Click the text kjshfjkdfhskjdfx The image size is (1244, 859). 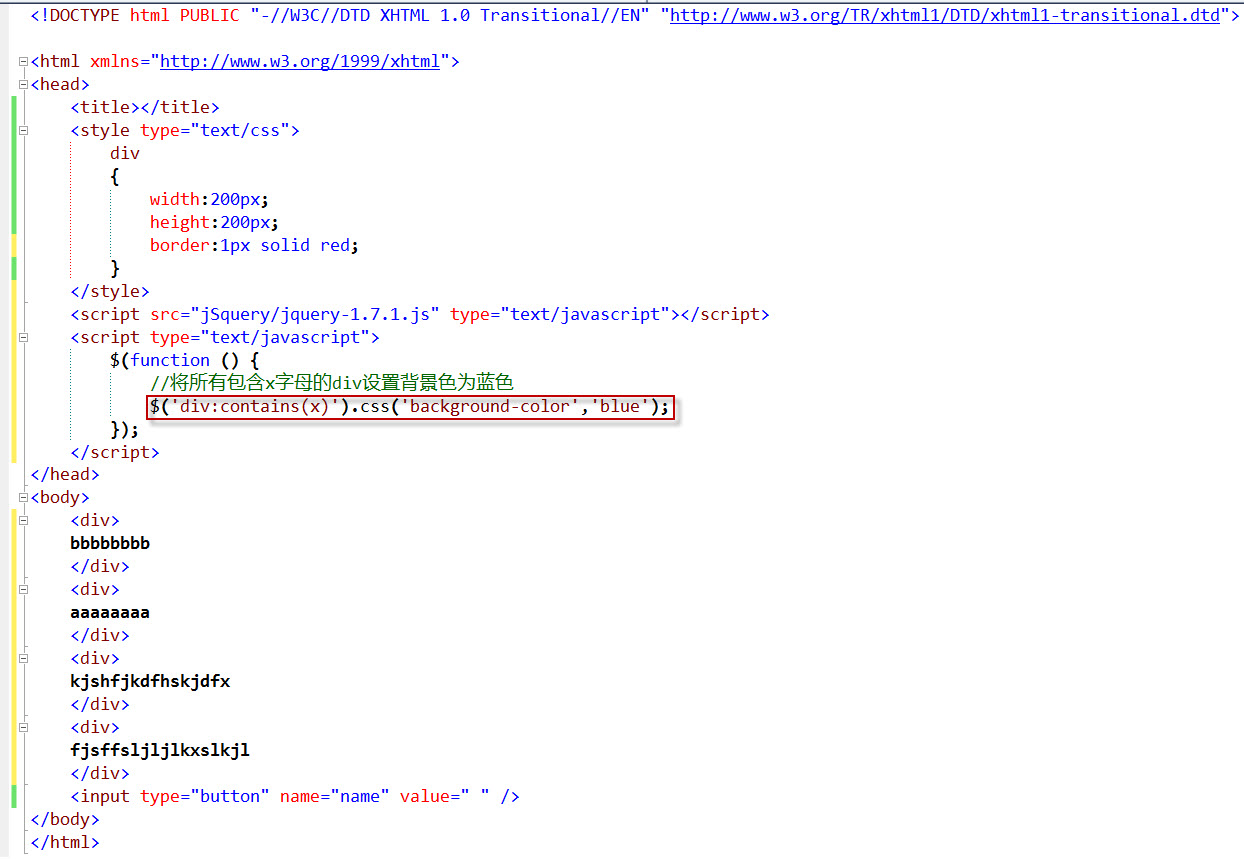click(150, 682)
